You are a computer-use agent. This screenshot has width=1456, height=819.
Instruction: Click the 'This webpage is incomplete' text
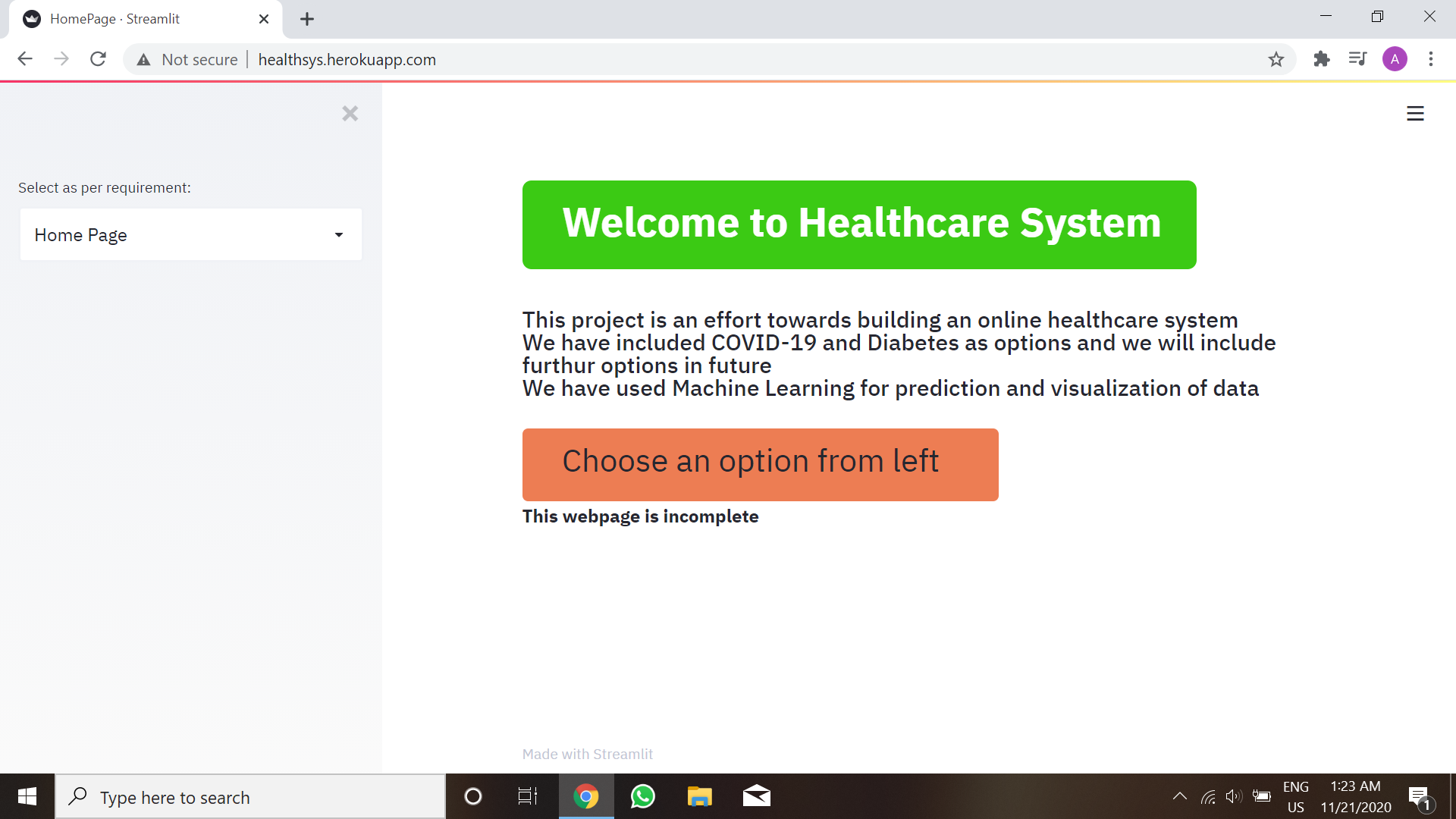coord(640,516)
